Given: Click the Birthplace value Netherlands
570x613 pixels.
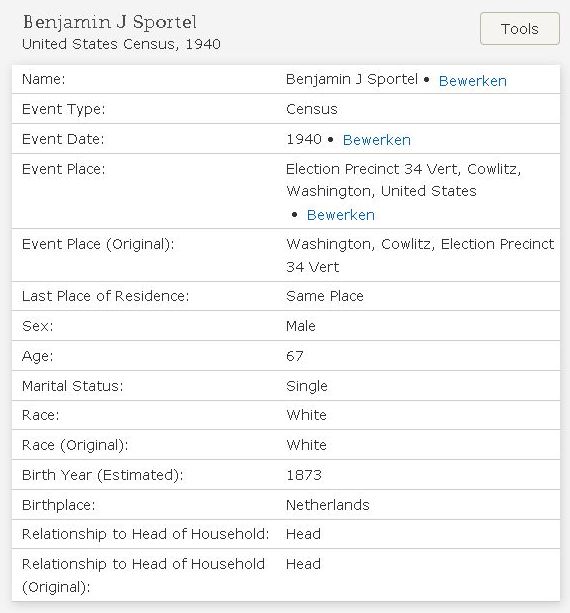Looking at the screenshot, I should click(328, 505).
